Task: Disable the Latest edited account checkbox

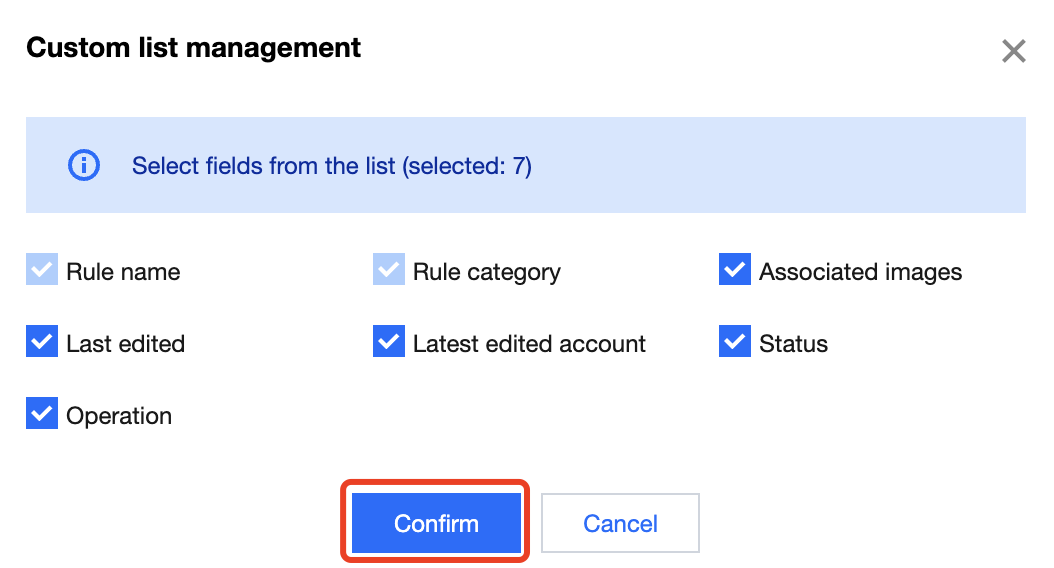Action: pos(388,342)
